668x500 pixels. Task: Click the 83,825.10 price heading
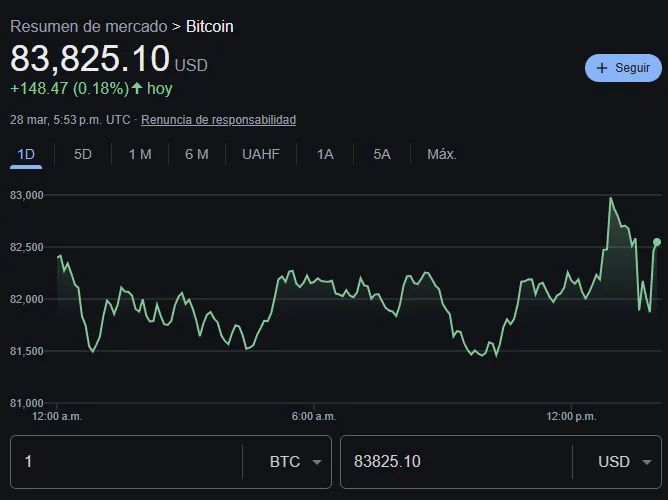coord(90,58)
